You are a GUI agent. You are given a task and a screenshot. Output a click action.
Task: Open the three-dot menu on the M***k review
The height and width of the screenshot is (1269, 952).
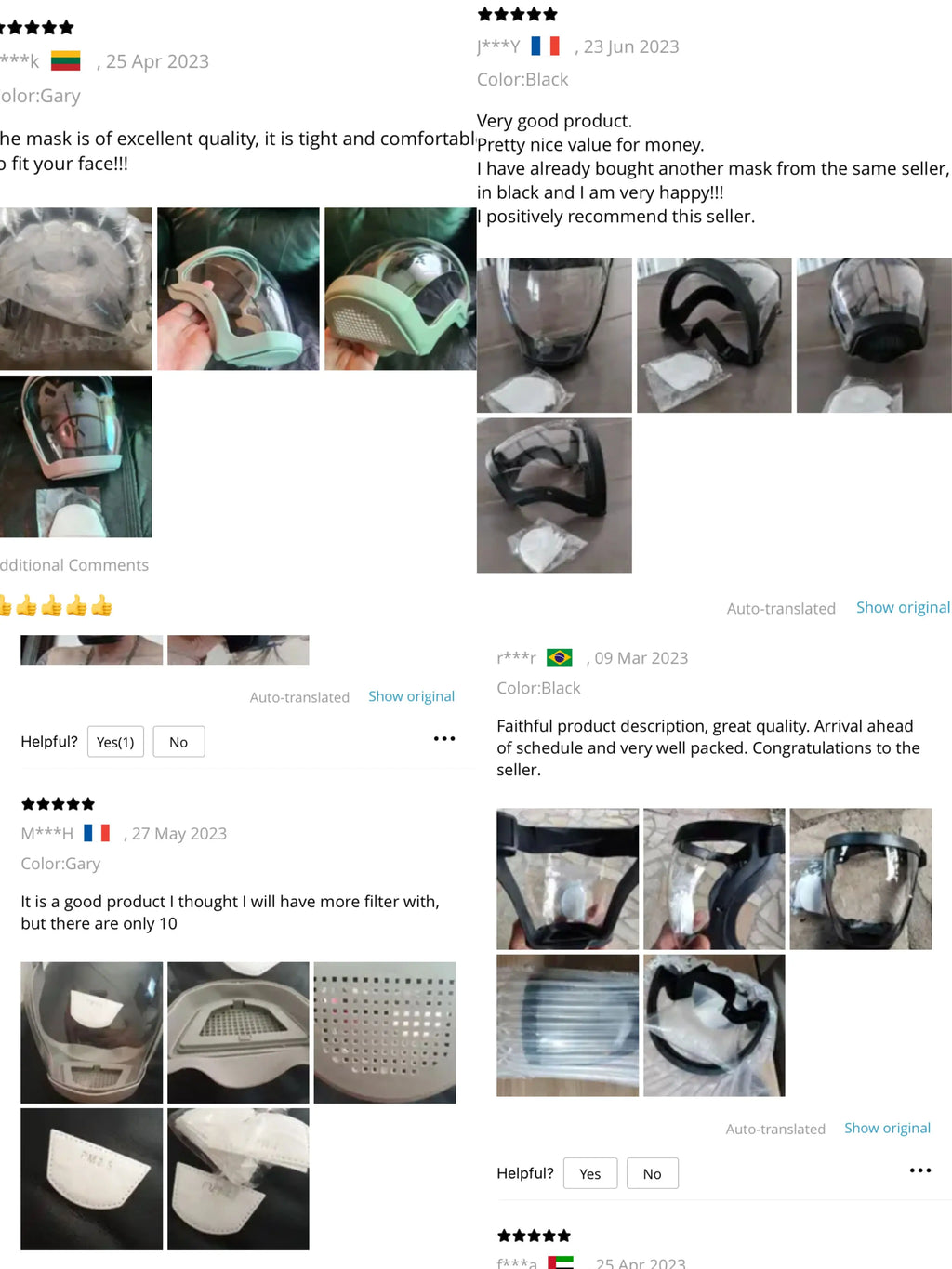[444, 739]
